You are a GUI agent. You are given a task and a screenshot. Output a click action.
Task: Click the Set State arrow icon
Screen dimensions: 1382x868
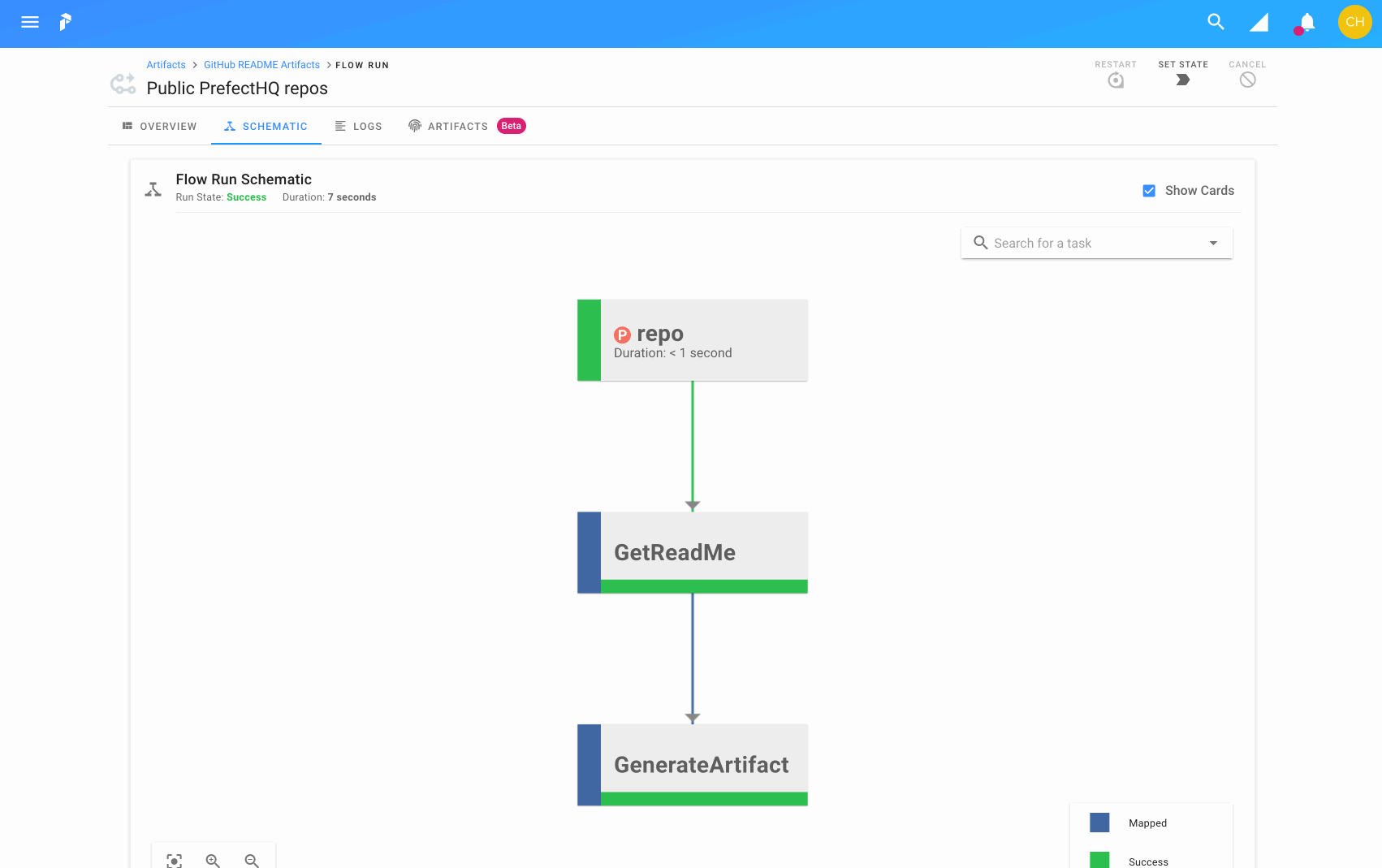(x=1183, y=80)
